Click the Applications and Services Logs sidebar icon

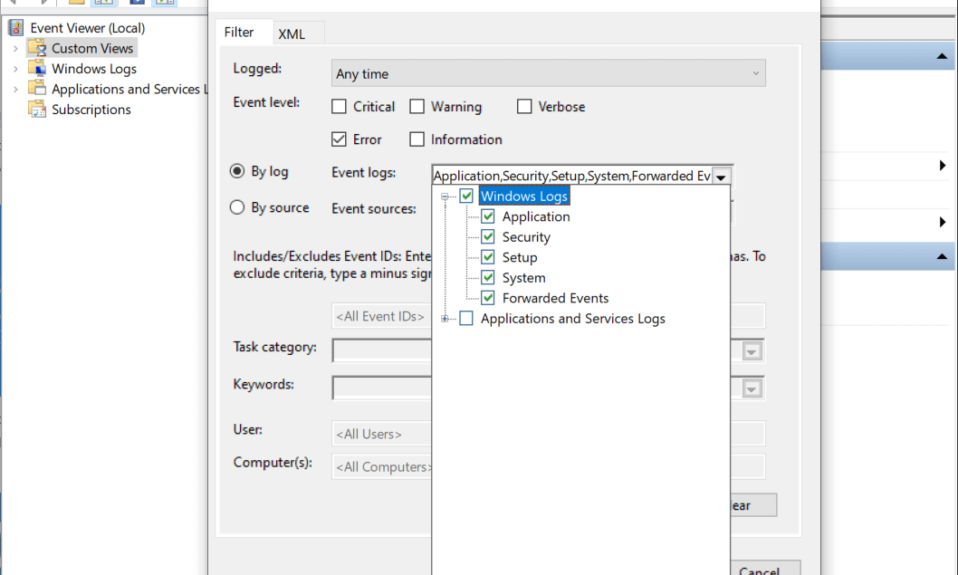tap(37, 89)
